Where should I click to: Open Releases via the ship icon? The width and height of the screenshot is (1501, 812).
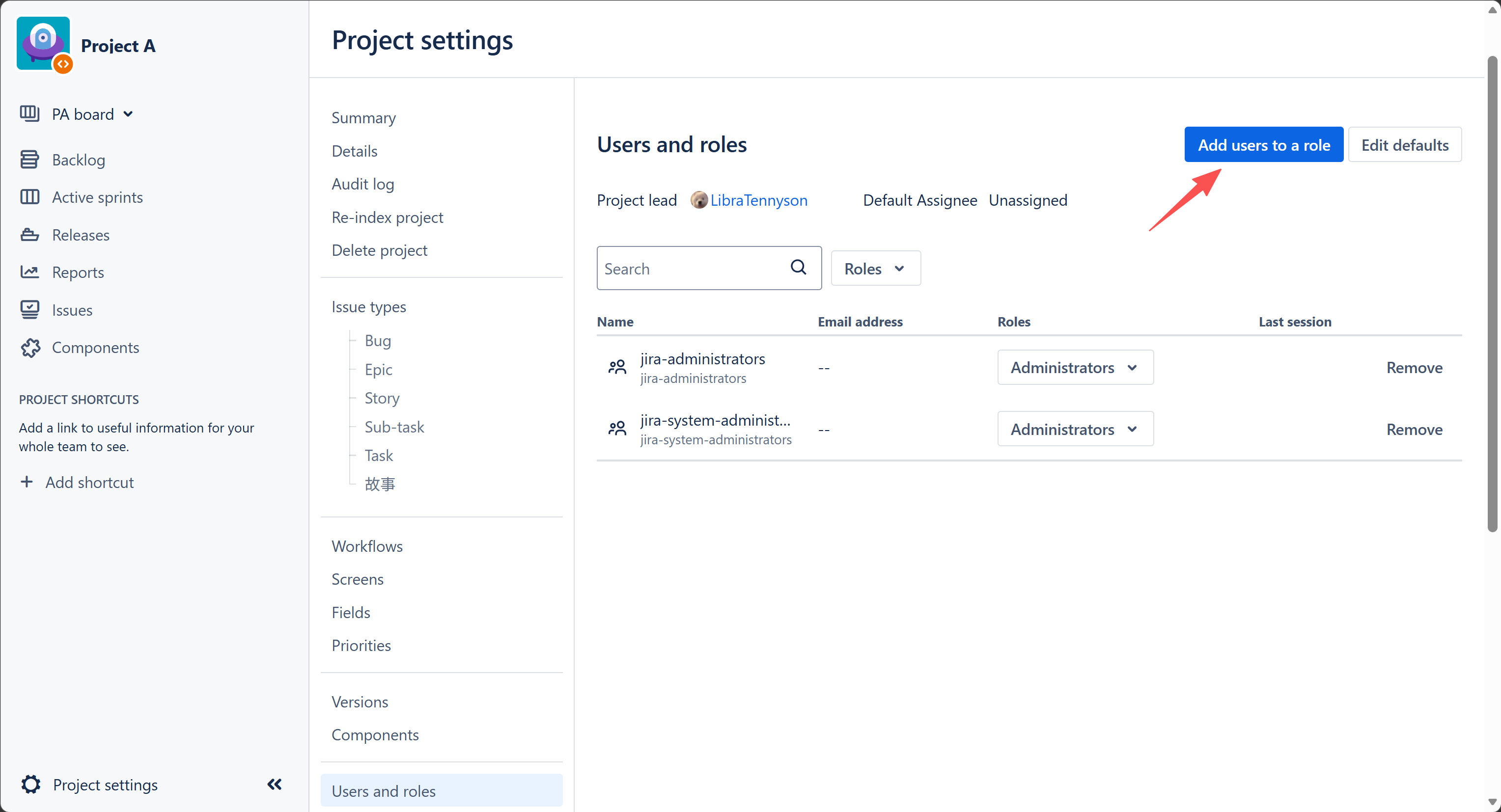pos(30,235)
